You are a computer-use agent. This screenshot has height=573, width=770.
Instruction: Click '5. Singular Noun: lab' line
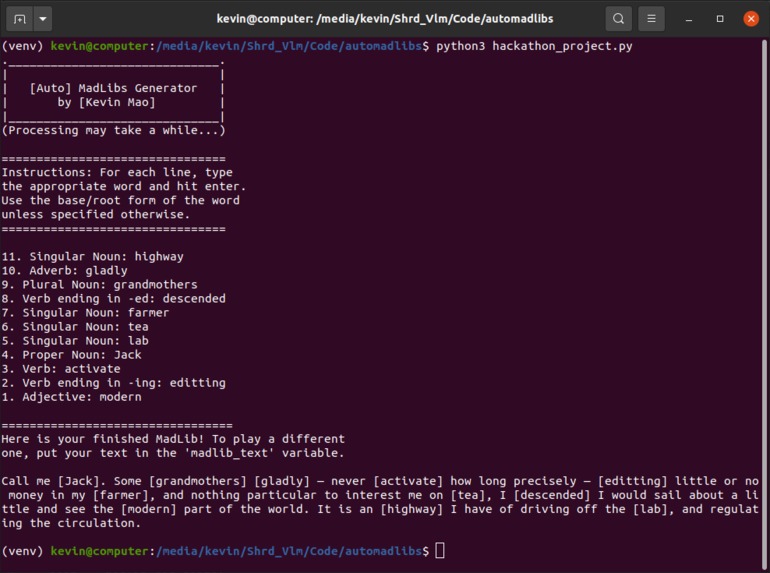pyautogui.click(x=75, y=341)
